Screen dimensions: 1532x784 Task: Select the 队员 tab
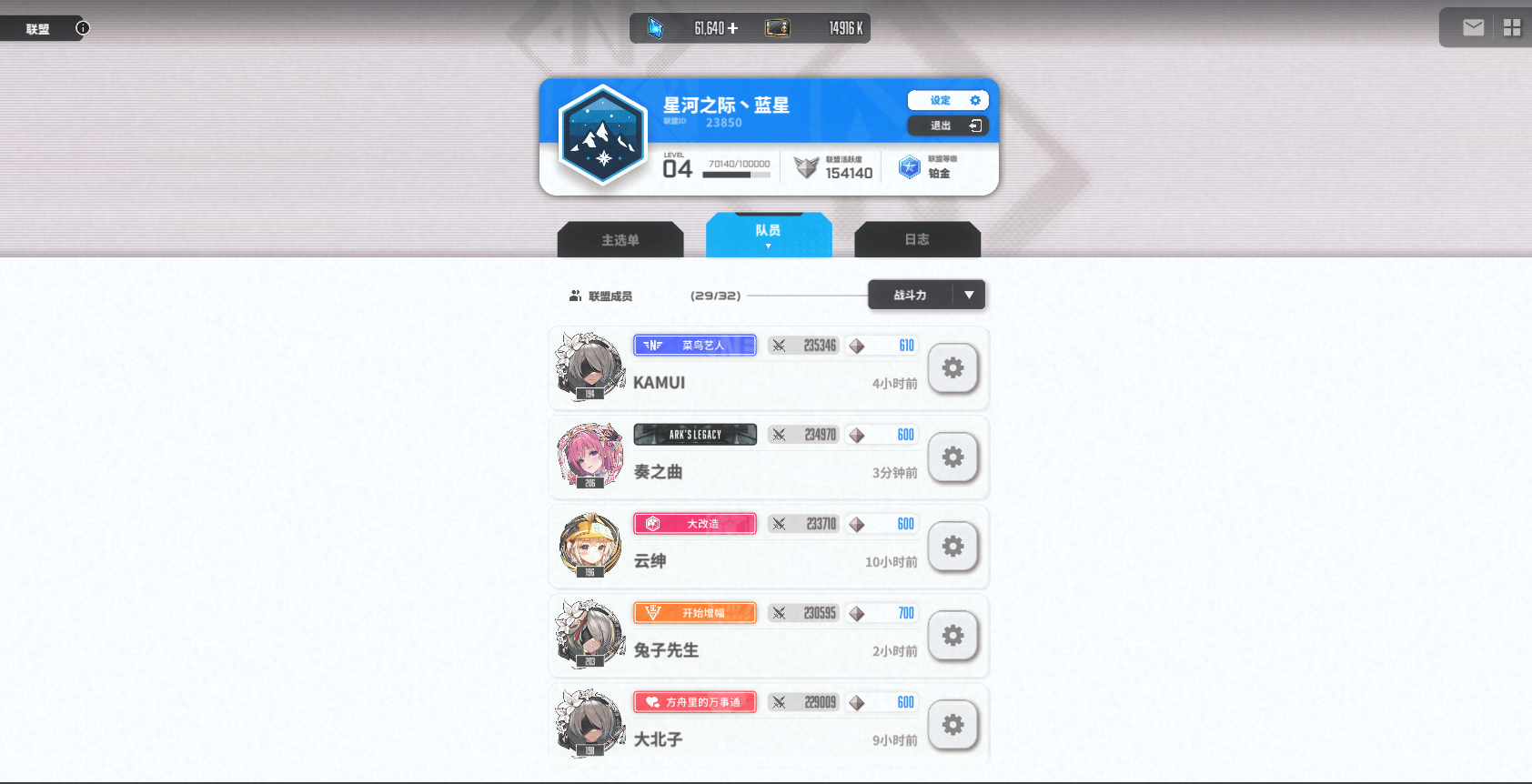coord(769,235)
